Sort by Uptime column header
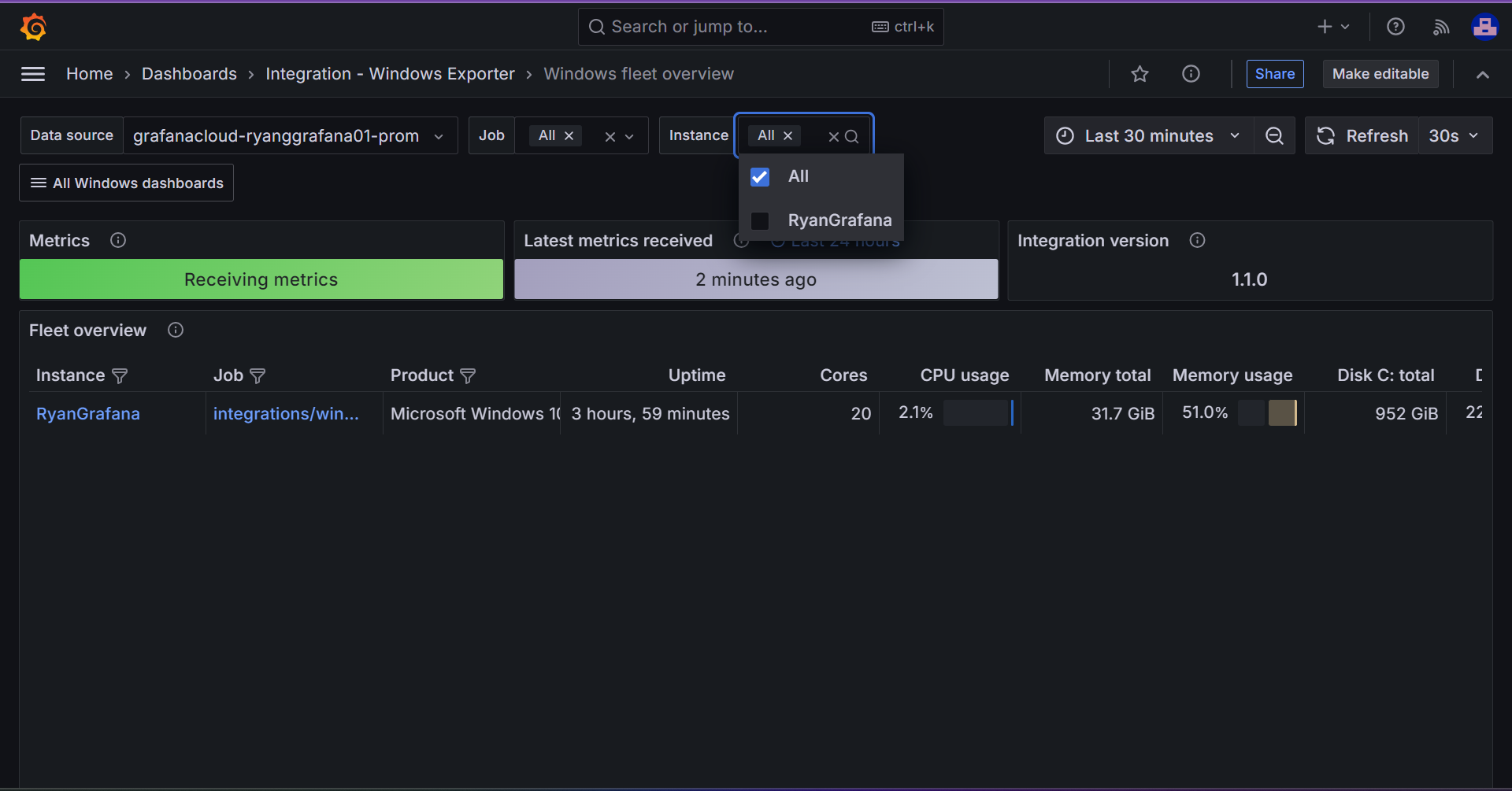Image resolution: width=1512 pixels, height=791 pixels. tap(697, 375)
